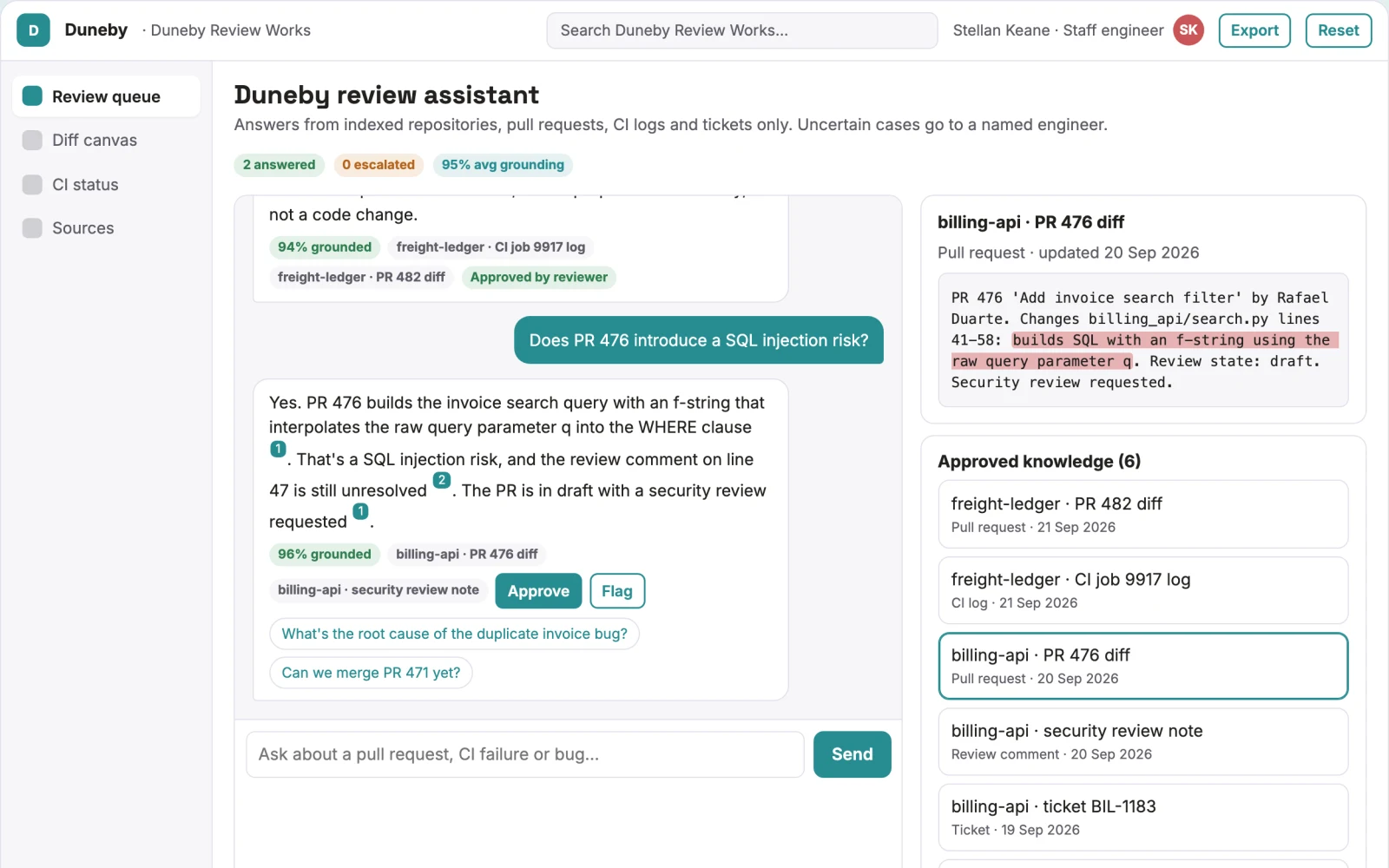The width and height of the screenshot is (1389, 868).
Task: Click the '95% avg grounding' badge
Action: click(x=503, y=165)
